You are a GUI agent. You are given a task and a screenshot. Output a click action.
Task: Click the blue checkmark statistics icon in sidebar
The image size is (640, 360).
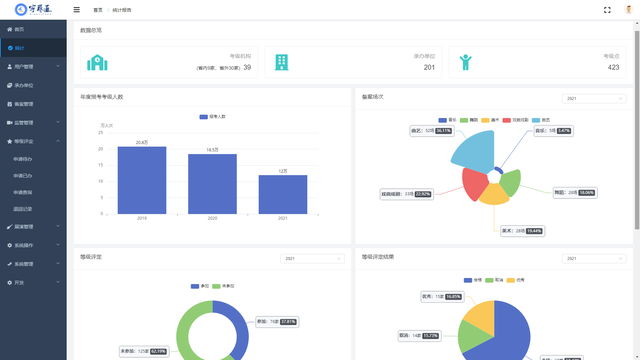click(10, 48)
